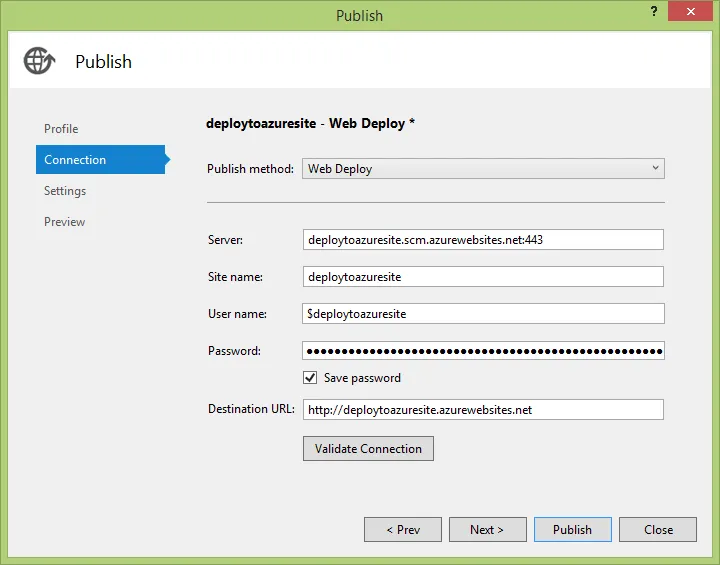Focus the Server input field
The width and height of the screenshot is (720, 565).
point(483,239)
